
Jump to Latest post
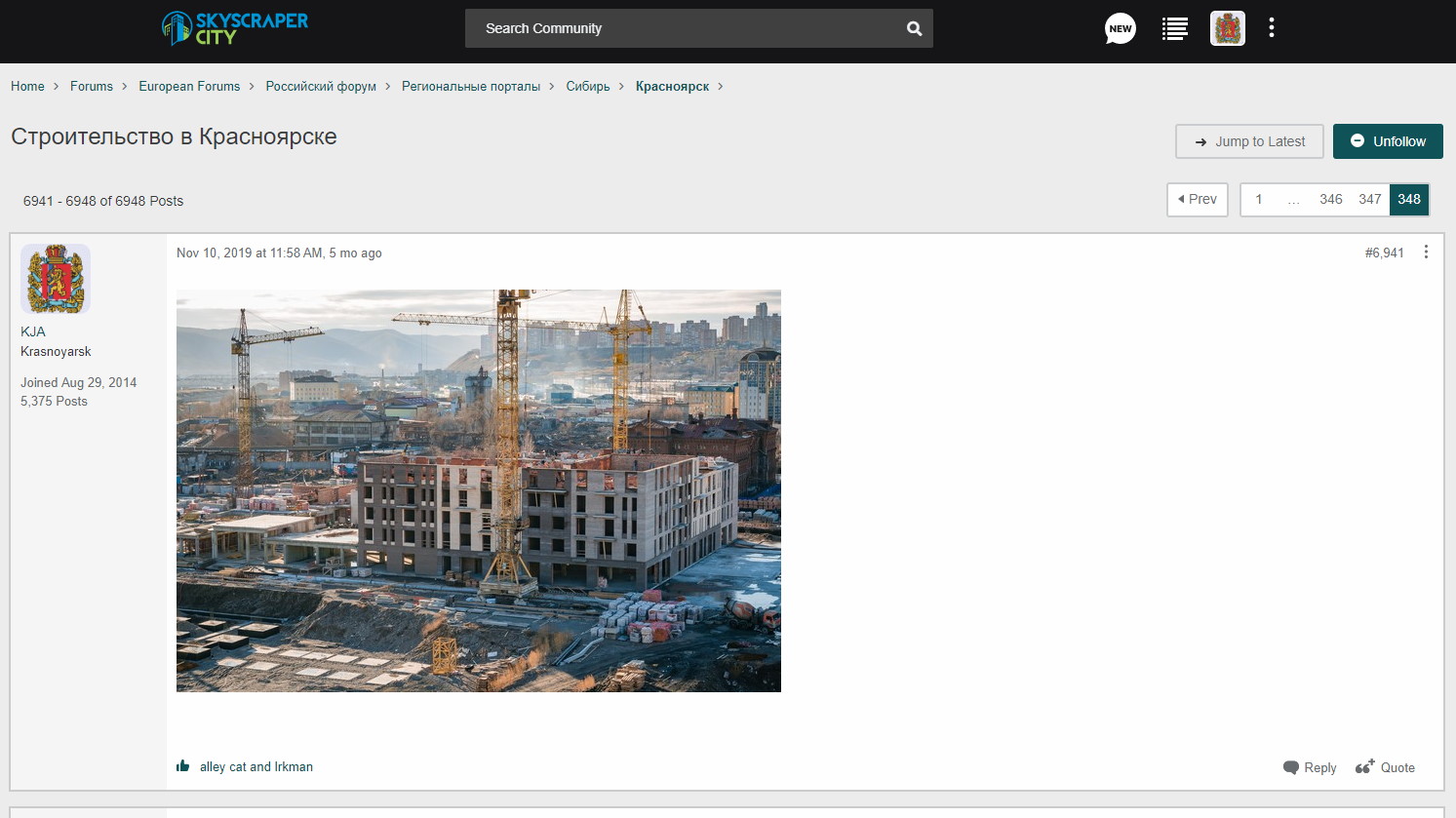(1248, 141)
